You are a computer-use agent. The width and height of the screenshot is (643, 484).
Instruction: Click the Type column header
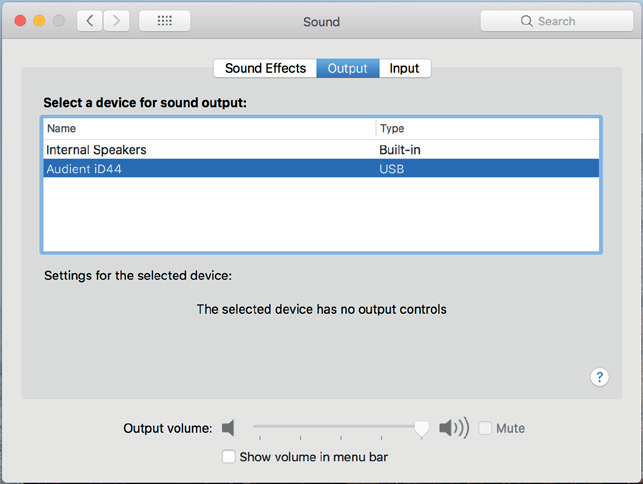tap(488, 128)
